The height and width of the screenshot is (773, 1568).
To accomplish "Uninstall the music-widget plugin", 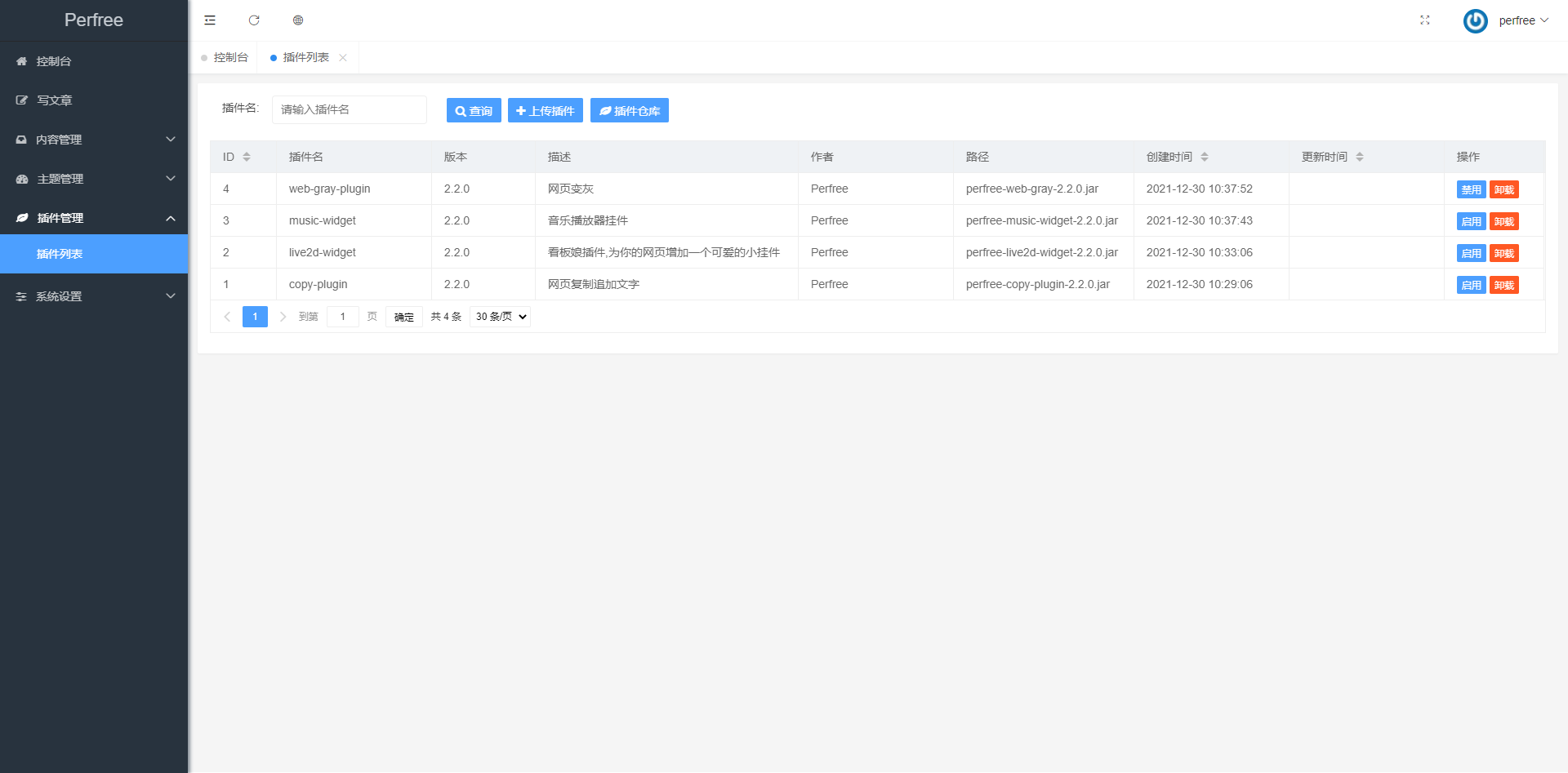I will [x=1504, y=221].
